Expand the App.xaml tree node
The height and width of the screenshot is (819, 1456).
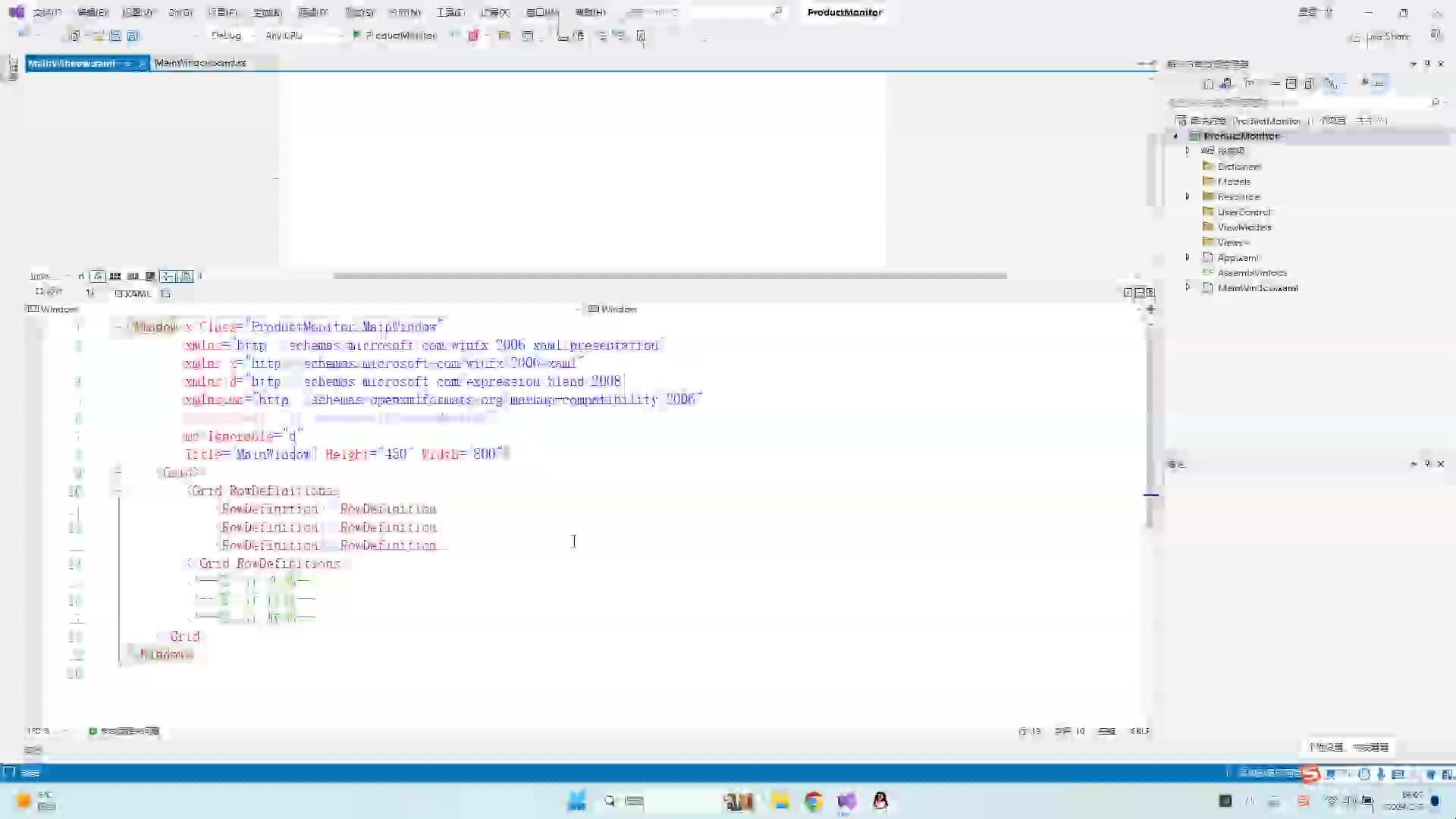[1188, 258]
